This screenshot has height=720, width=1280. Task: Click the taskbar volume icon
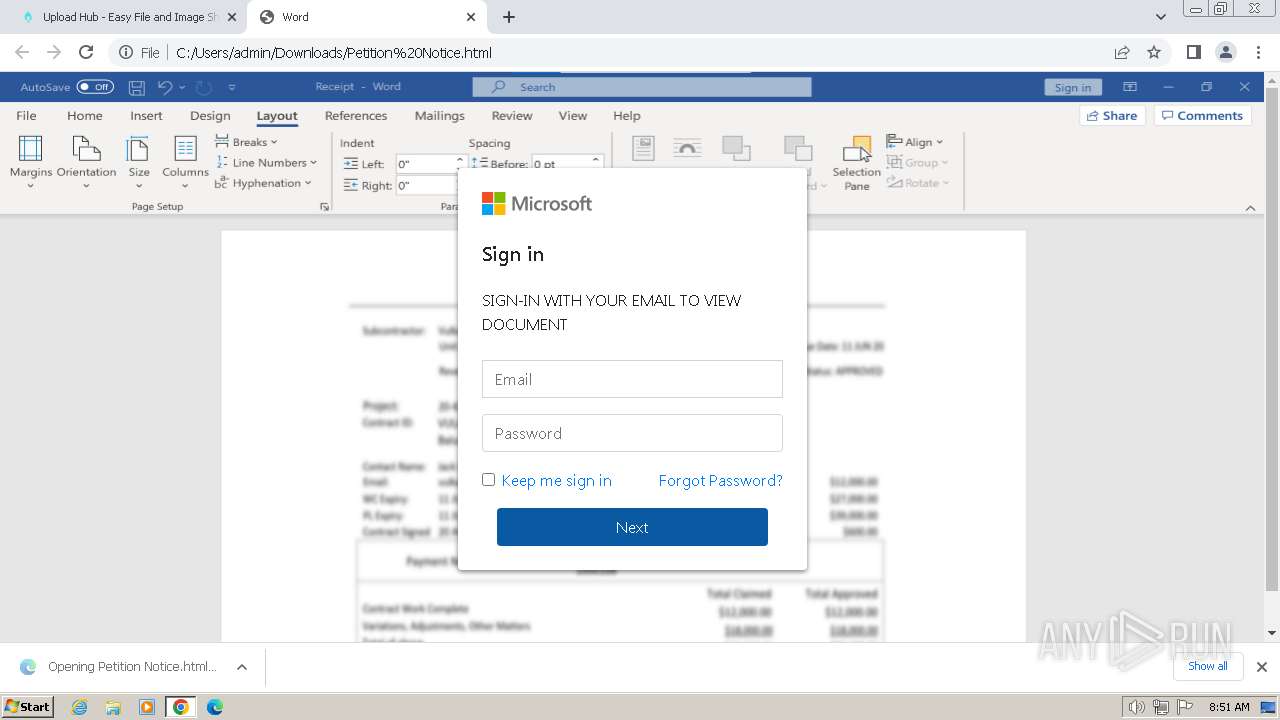click(x=1137, y=707)
